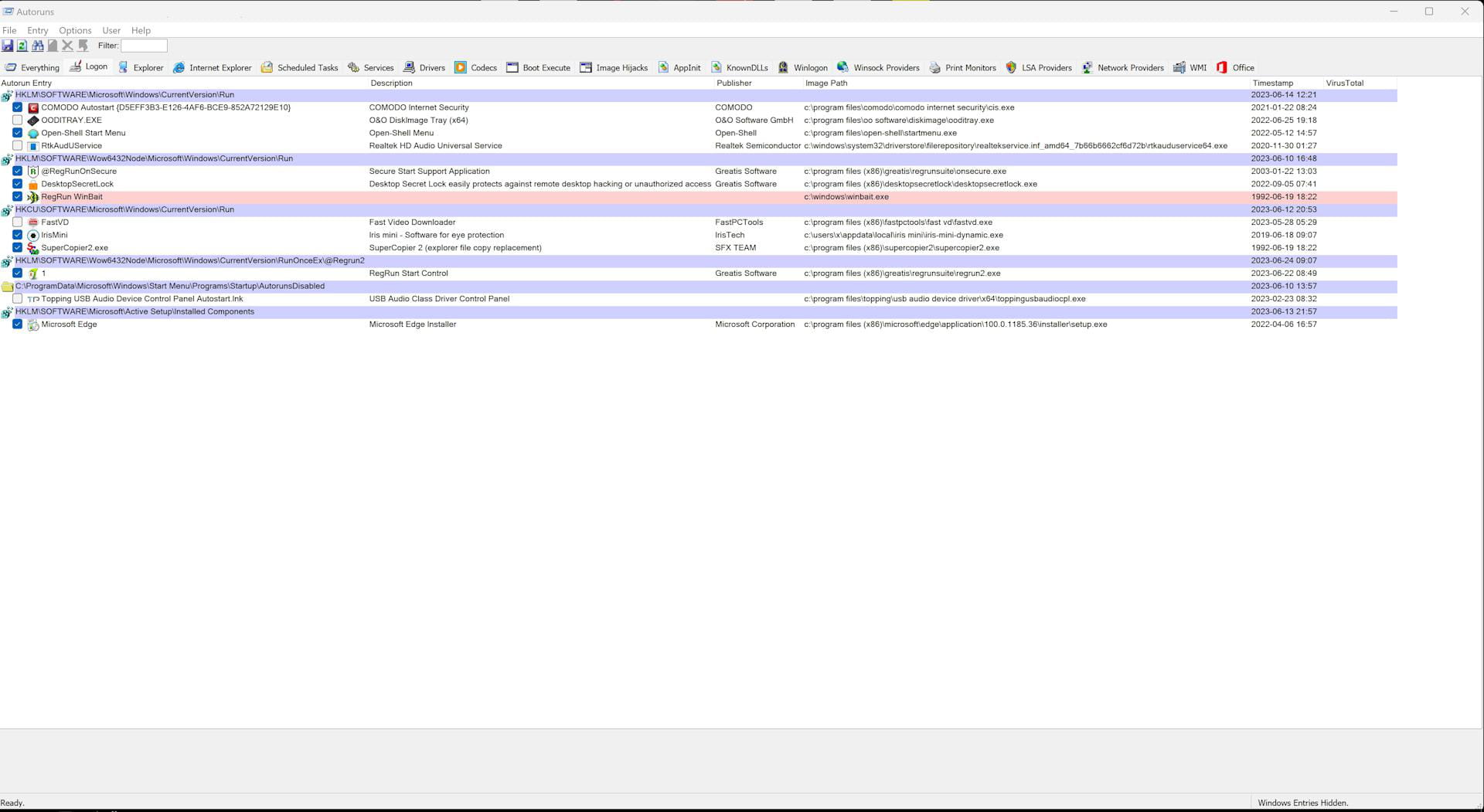Click the OODITRAY.EXE row icon

[x=33, y=121]
